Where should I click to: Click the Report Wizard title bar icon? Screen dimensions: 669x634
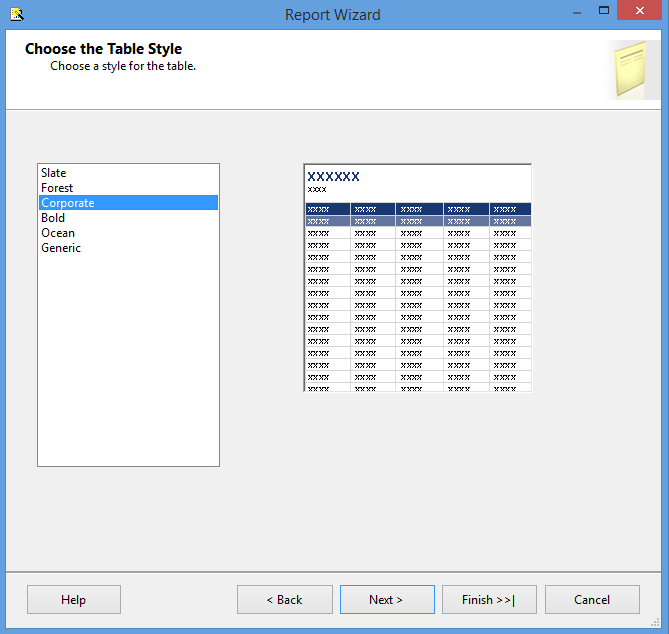tap(15, 14)
